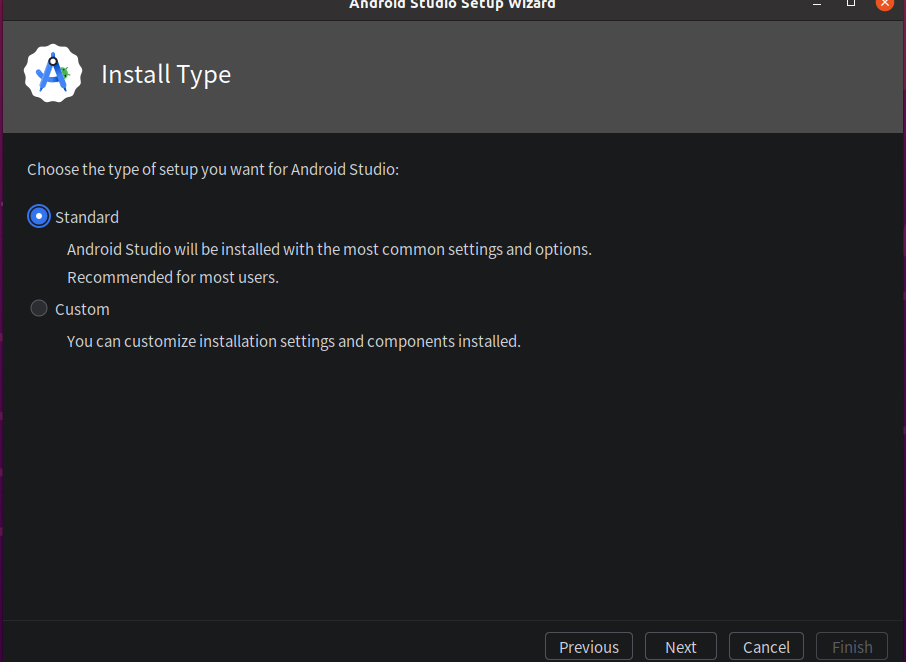
Task: Minimize the Setup Wizard window
Action: tap(817, 4)
